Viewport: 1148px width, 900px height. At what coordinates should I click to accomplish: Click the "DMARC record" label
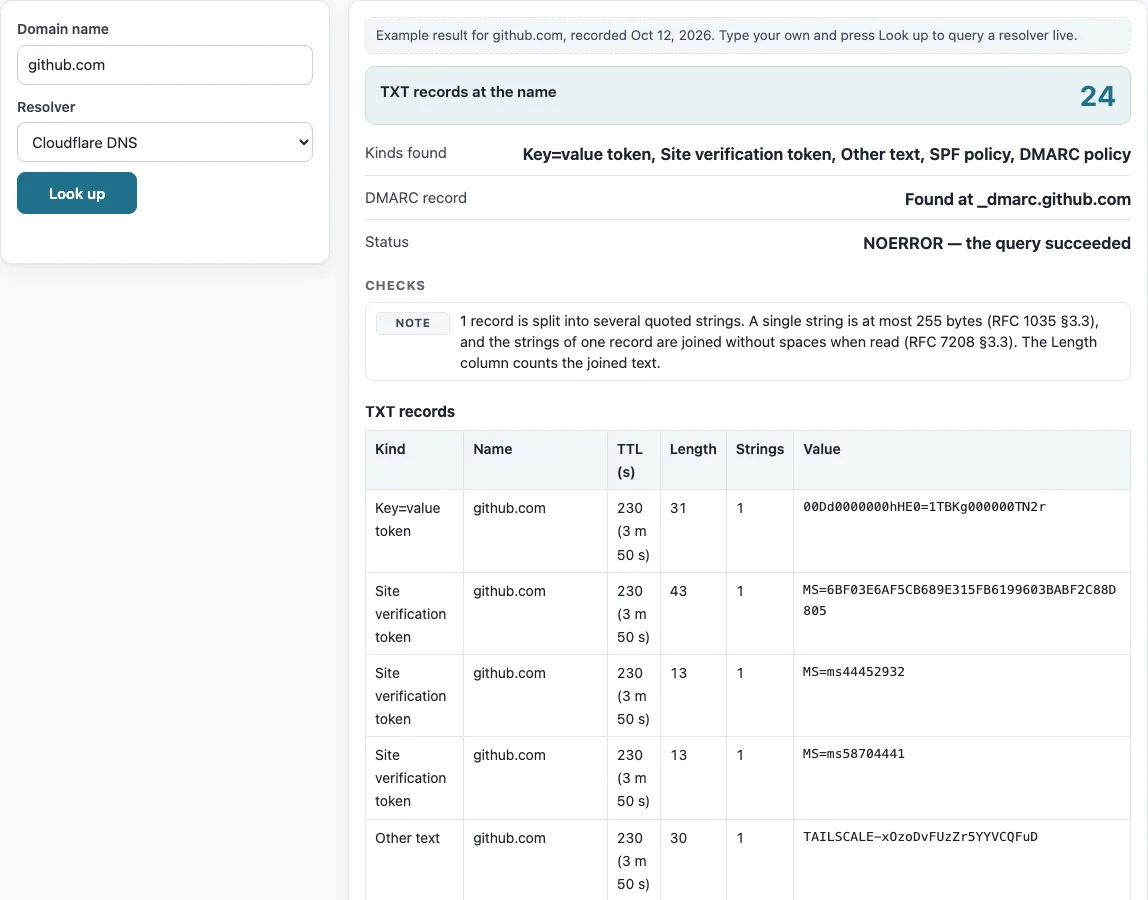point(416,198)
